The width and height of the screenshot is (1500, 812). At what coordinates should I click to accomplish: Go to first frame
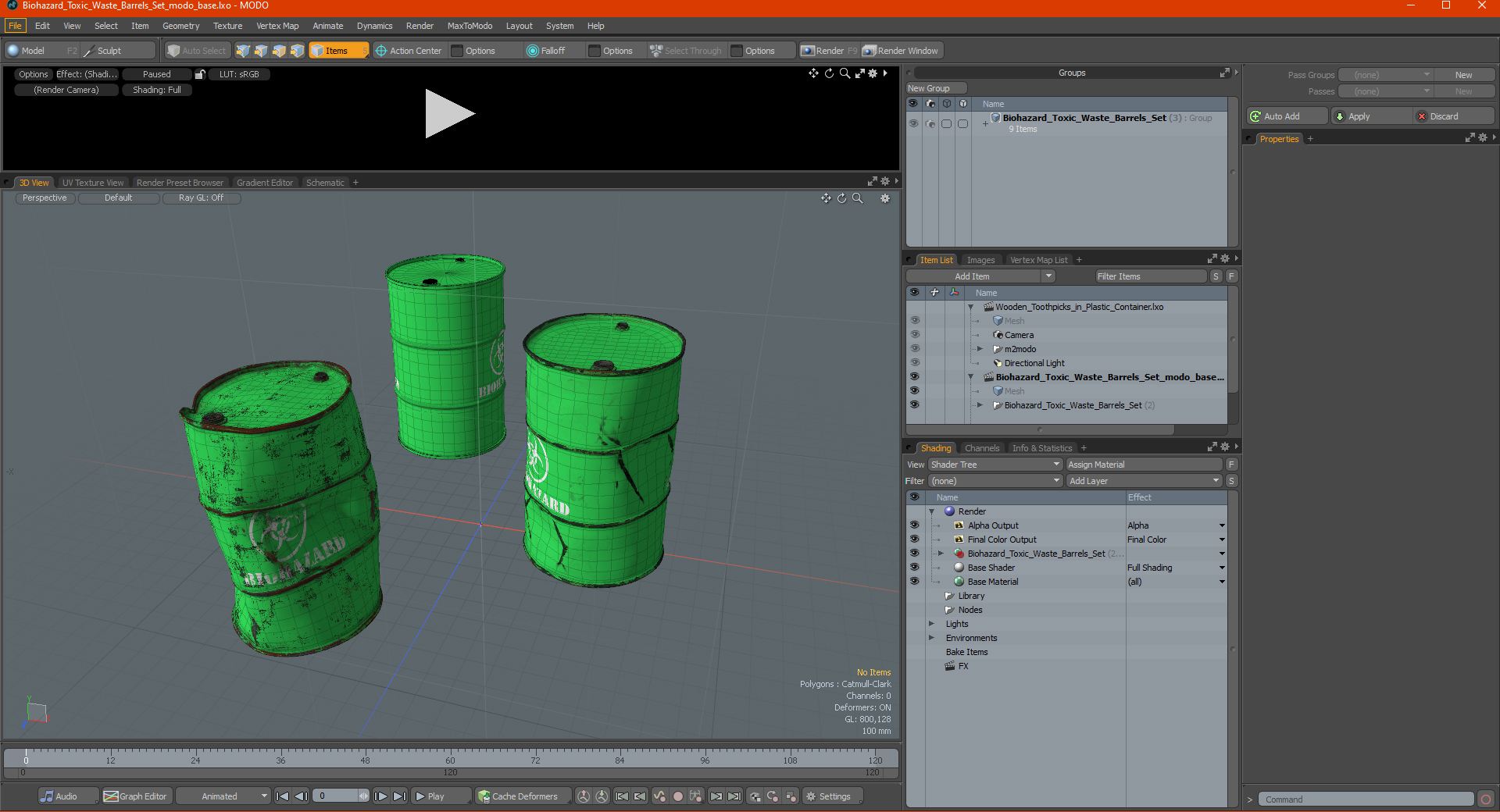click(283, 796)
